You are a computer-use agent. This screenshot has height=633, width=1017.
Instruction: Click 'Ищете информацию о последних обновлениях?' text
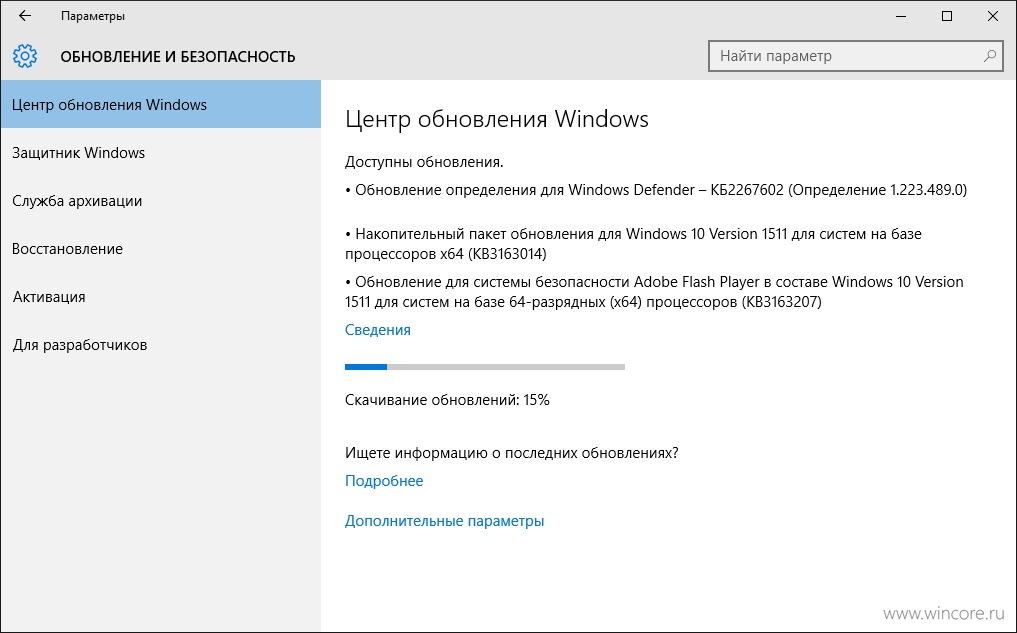click(x=512, y=453)
